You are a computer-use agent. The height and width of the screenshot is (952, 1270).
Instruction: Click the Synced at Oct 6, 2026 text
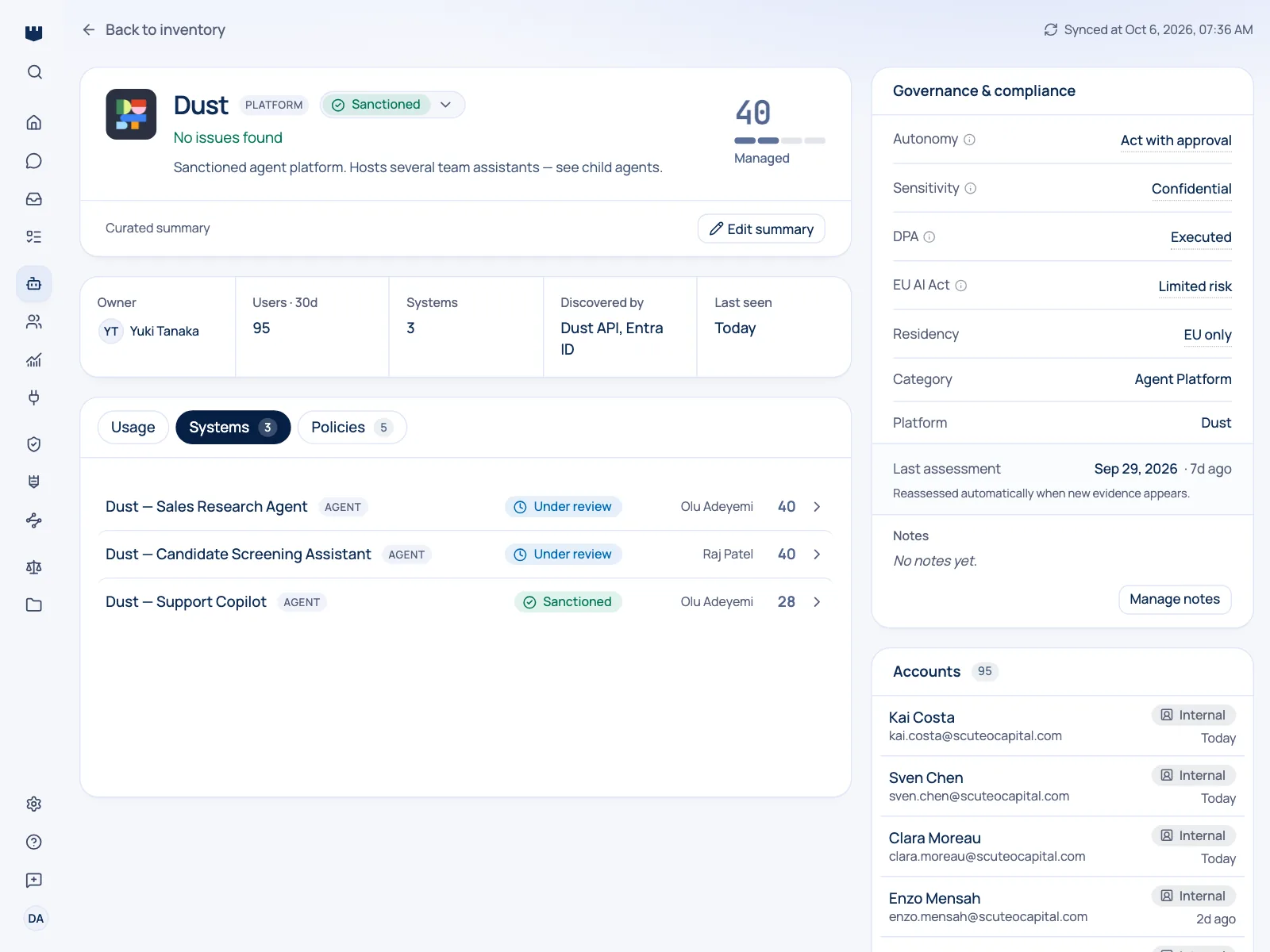point(1158,30)
